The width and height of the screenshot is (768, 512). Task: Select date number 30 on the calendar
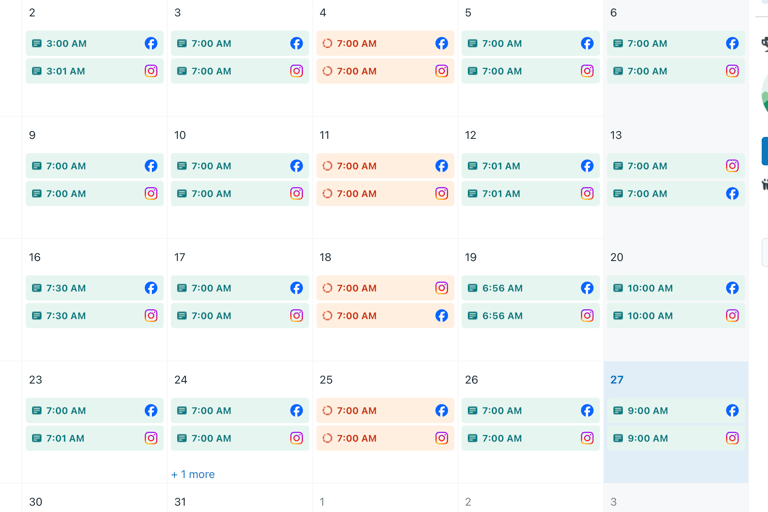[36, 502]
